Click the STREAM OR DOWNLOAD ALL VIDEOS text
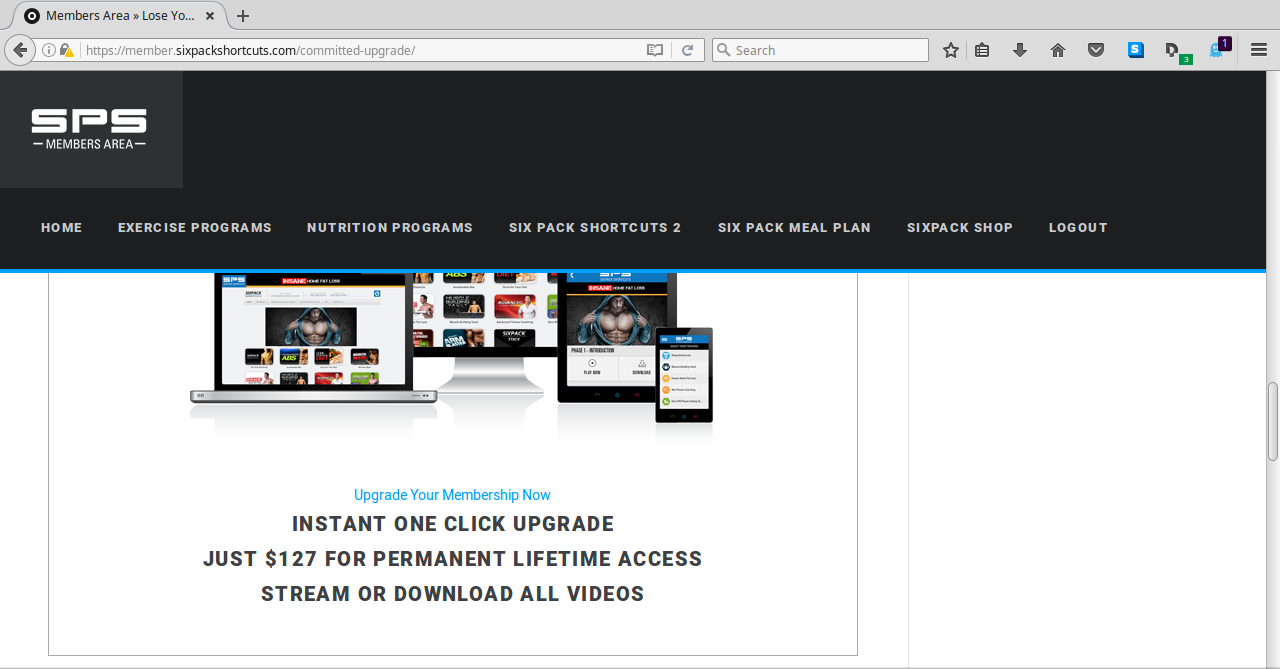Screen dimensions: 1280x669 pyautogui.click(x=453, y=594)
